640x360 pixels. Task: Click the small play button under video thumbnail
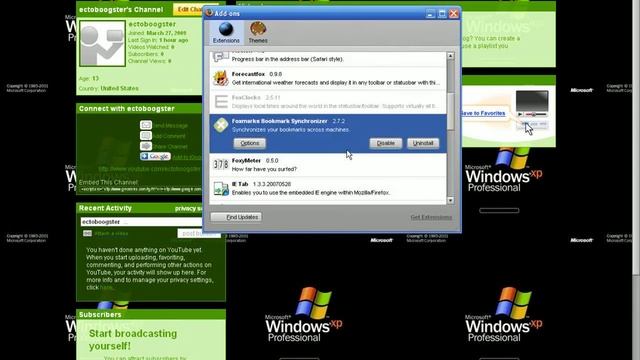point(520,115)
